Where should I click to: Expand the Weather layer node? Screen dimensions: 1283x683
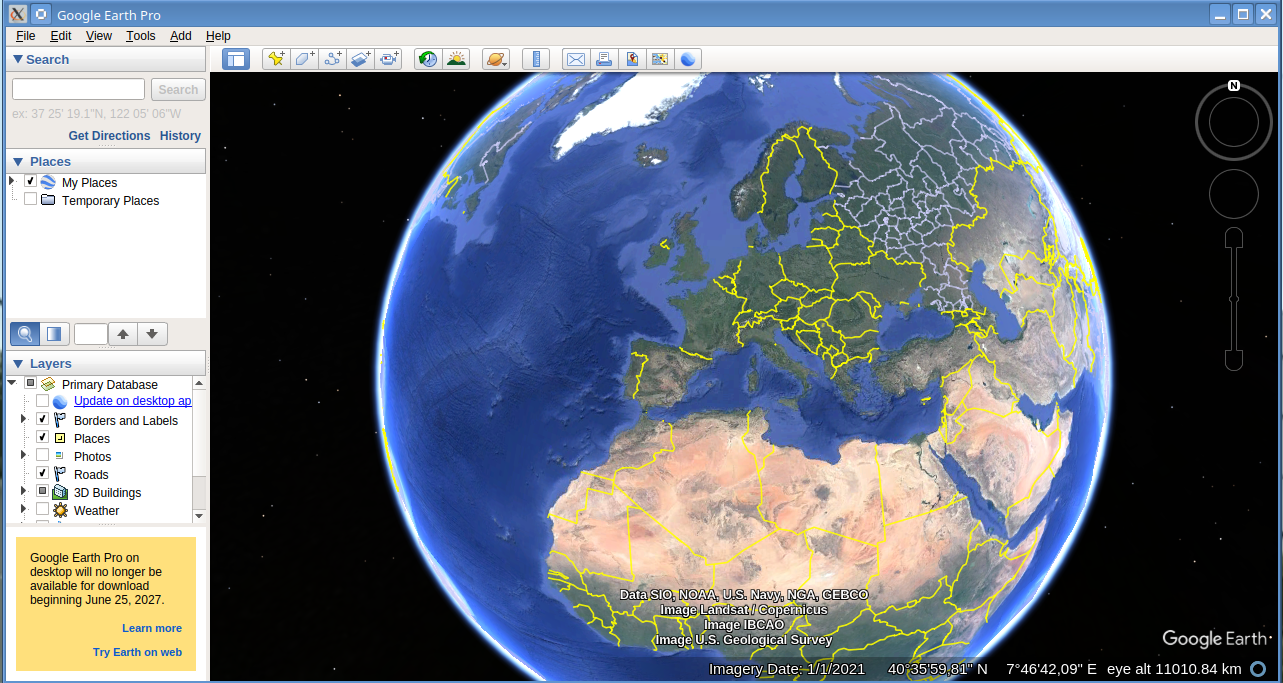pyautogui.click(x=23, y=509)
